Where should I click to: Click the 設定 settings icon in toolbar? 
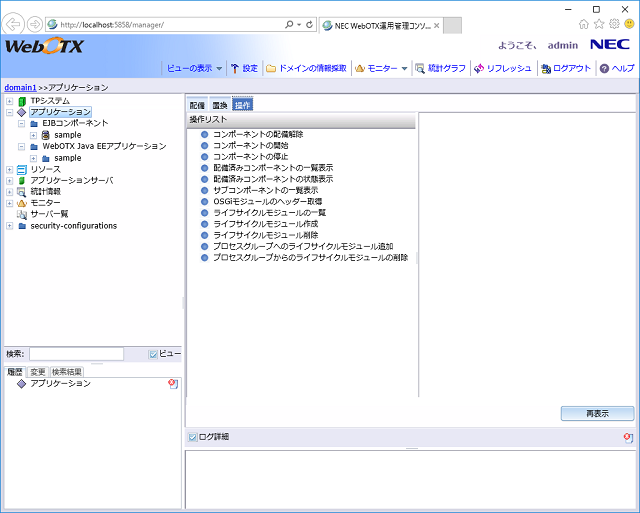coord(235,68)
